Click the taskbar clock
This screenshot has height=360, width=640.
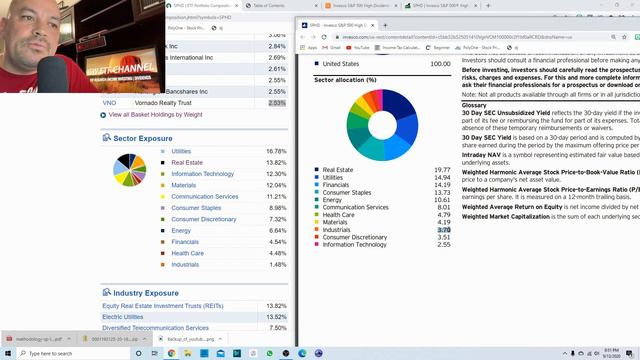pyautogui.click(x=612, y=353)
